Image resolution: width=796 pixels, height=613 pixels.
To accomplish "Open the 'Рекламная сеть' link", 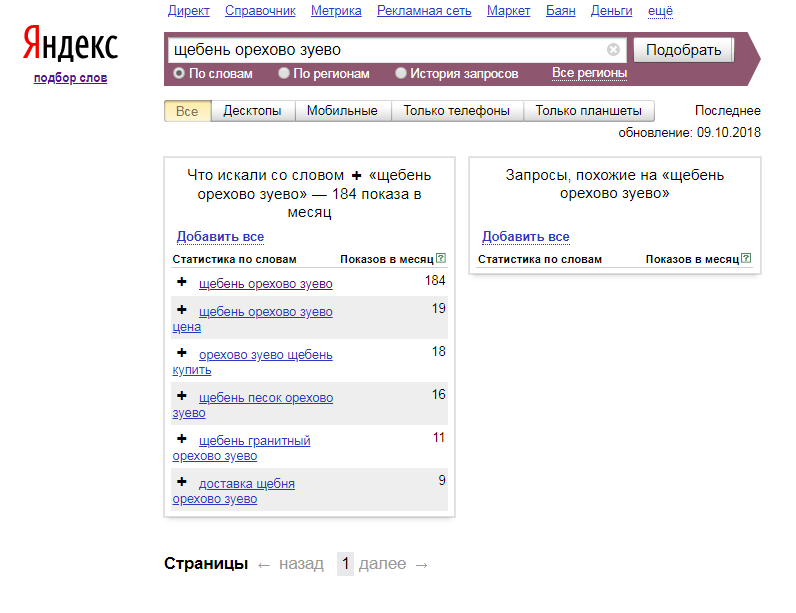I will [x=424, y=11].
